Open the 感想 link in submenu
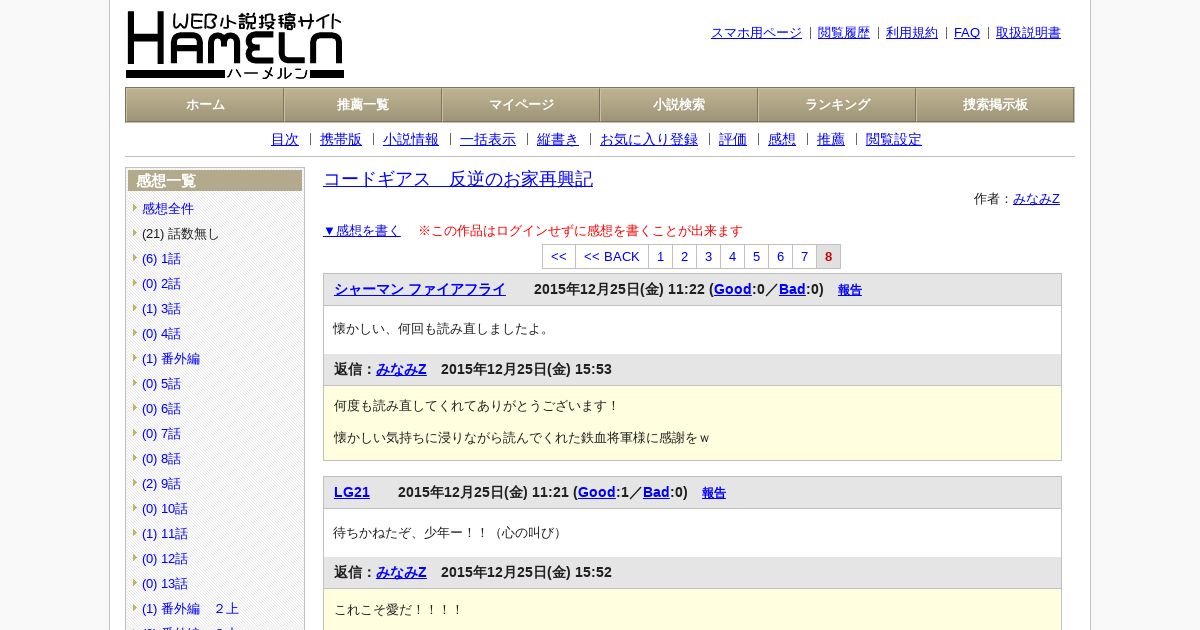 [x=782, y=139]
